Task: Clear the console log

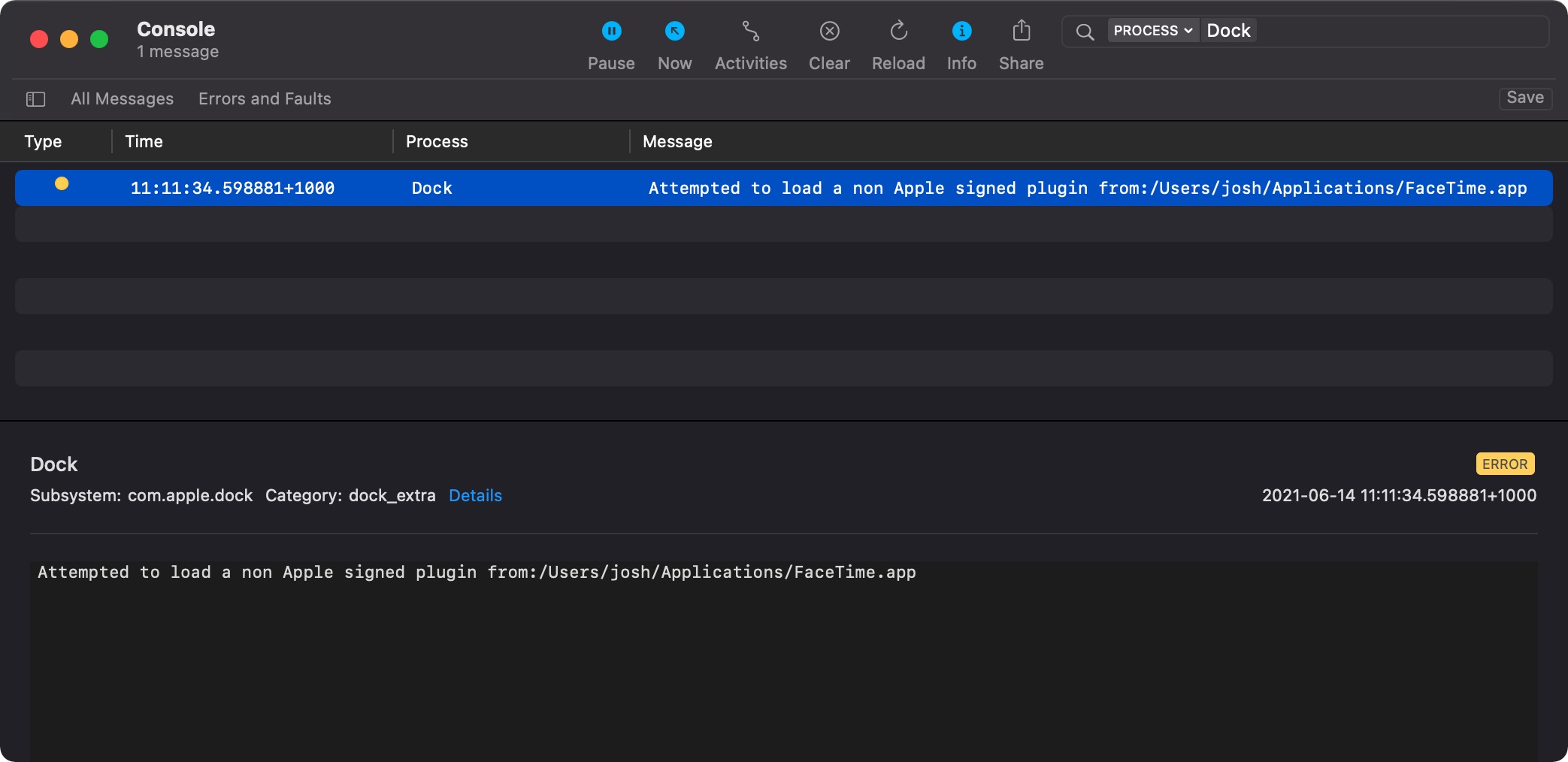Action: [x=828, y=41]
